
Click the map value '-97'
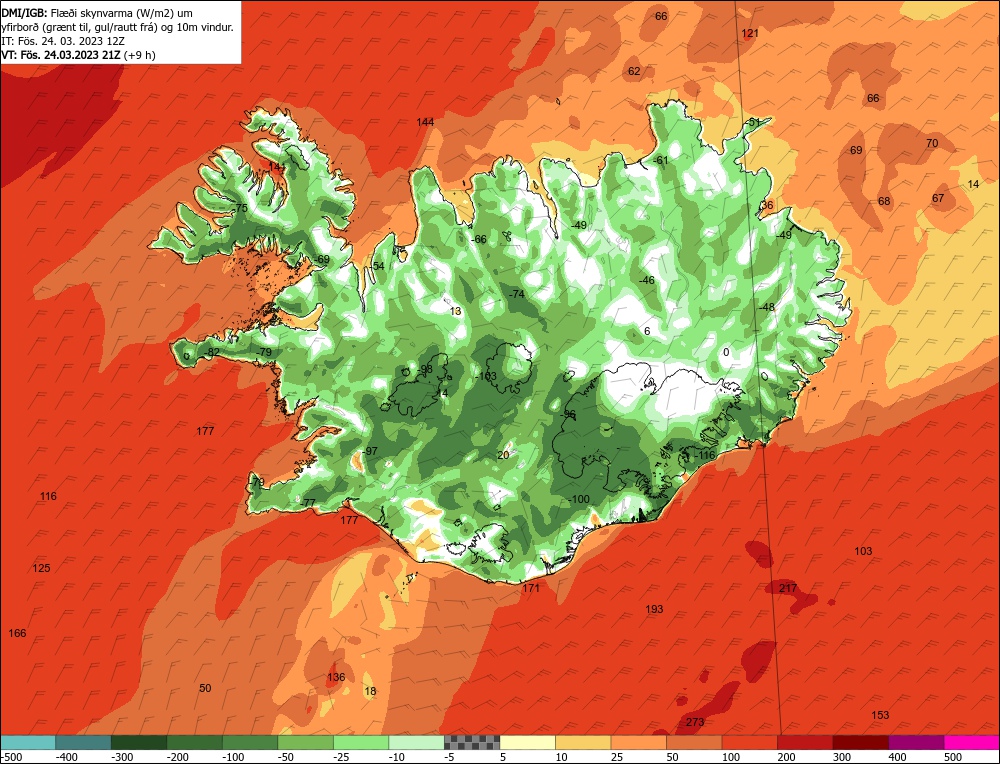pos(371,452)
